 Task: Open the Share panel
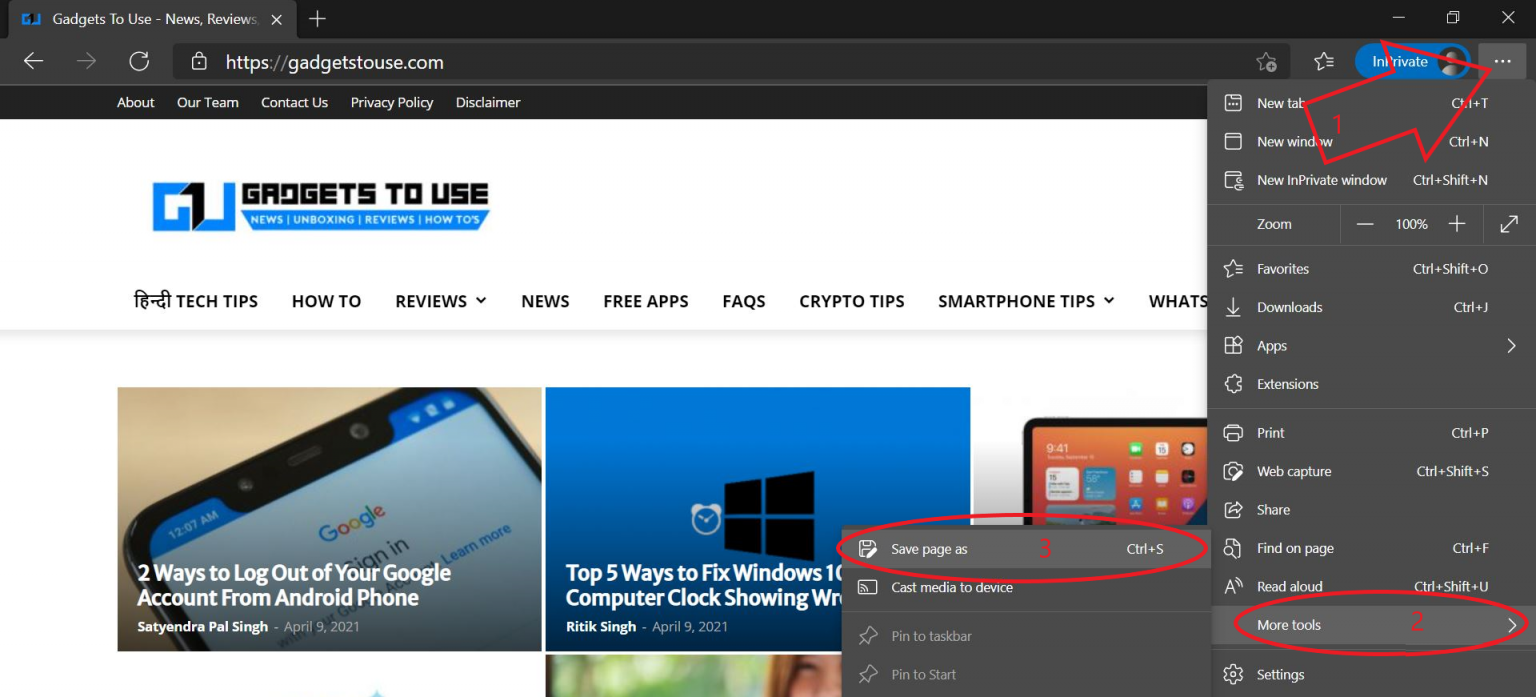[x=1272, y=510]
